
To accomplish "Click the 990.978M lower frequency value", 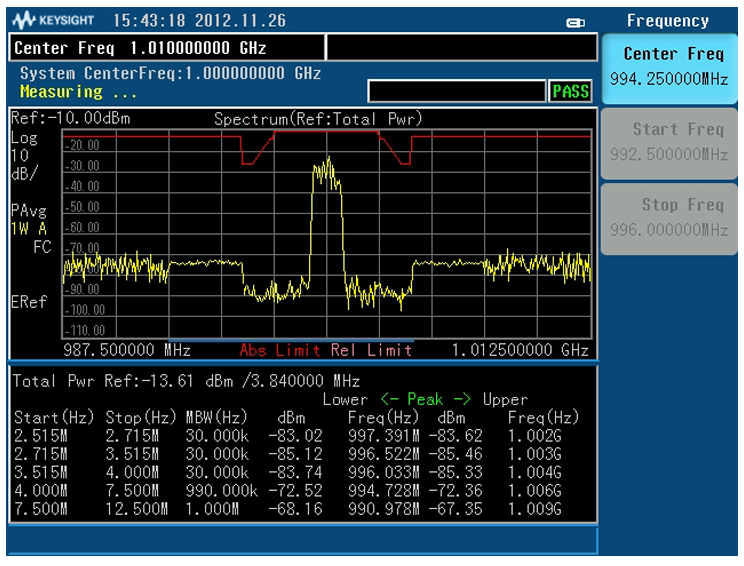I will [x=383, y=509].
